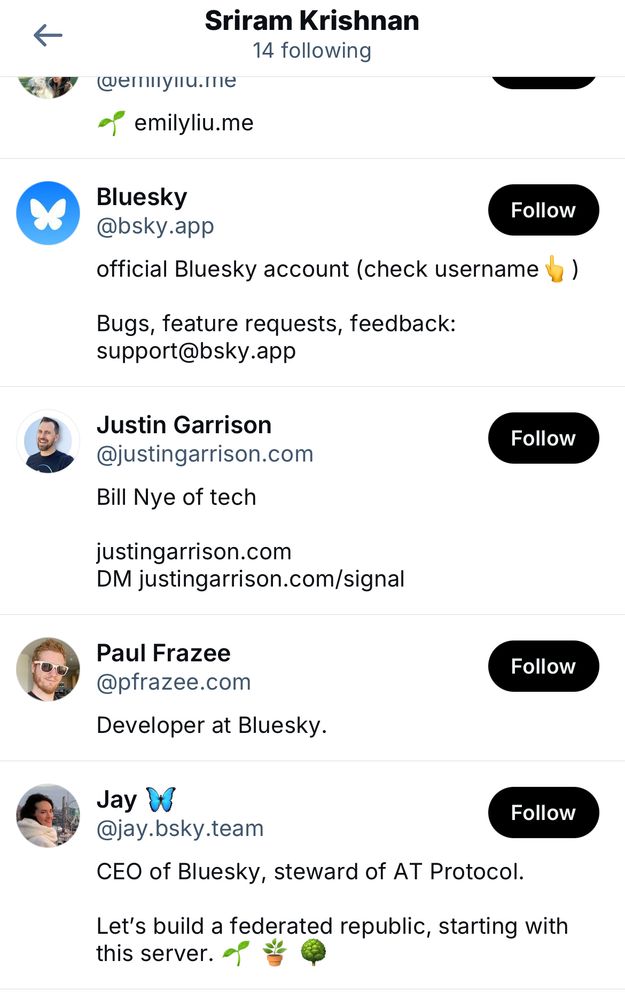
Task: Follow Jay from jay.bsky.team
Action: [x=543, y=813]
